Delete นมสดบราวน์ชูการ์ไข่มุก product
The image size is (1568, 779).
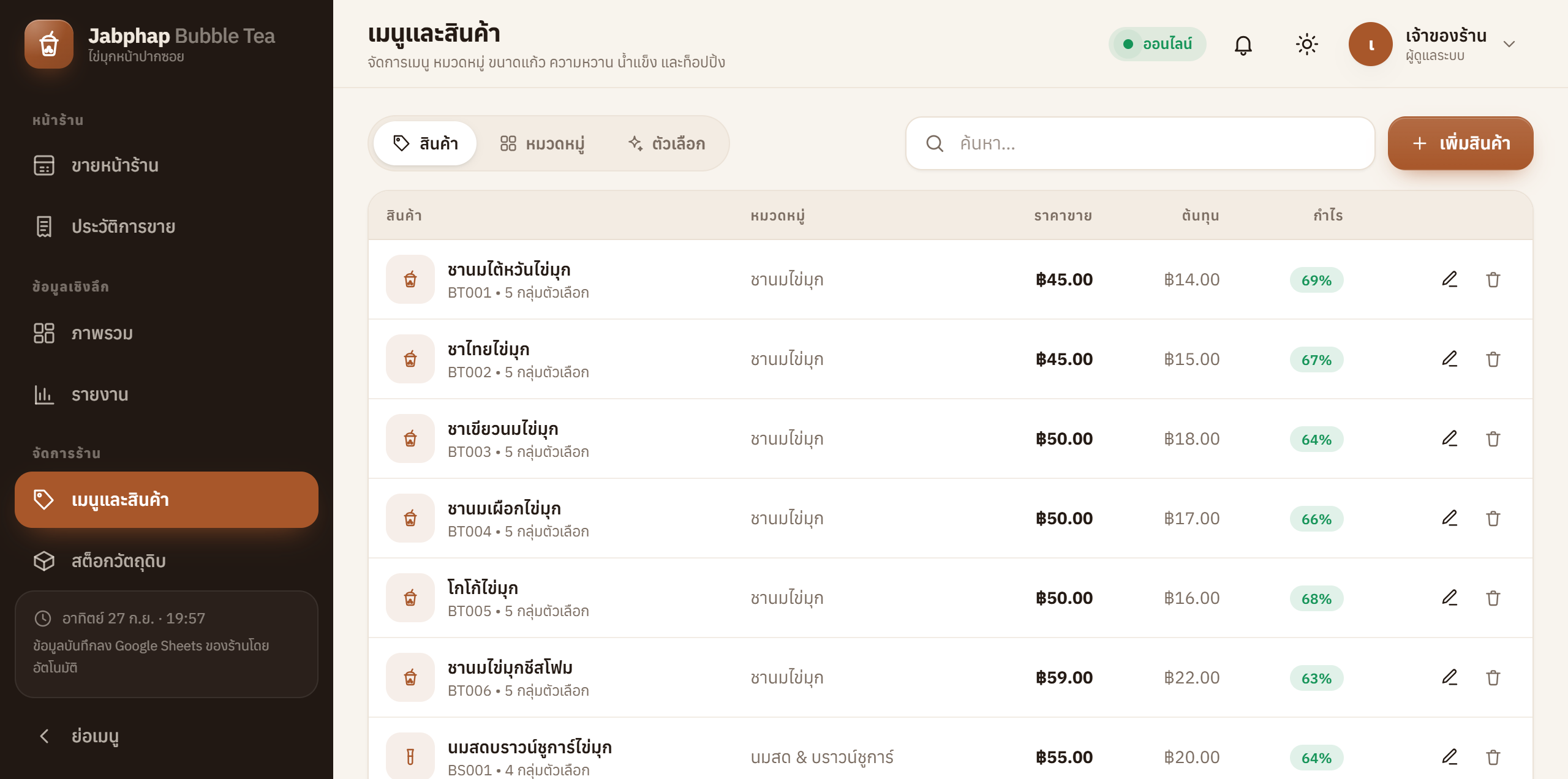click(1493, 757)
